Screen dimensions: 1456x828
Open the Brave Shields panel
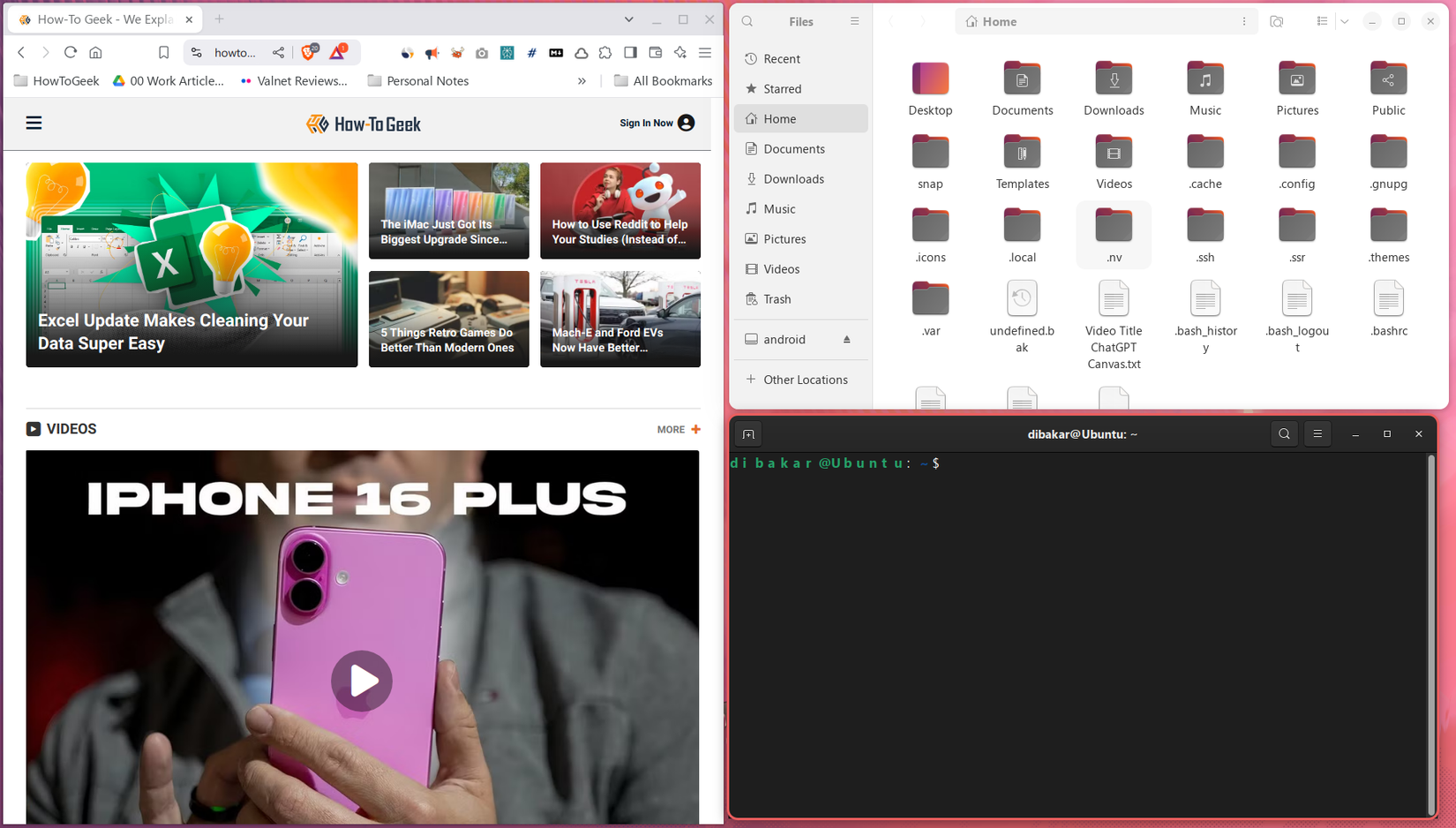pyautogui.click(x=308, y=52)
